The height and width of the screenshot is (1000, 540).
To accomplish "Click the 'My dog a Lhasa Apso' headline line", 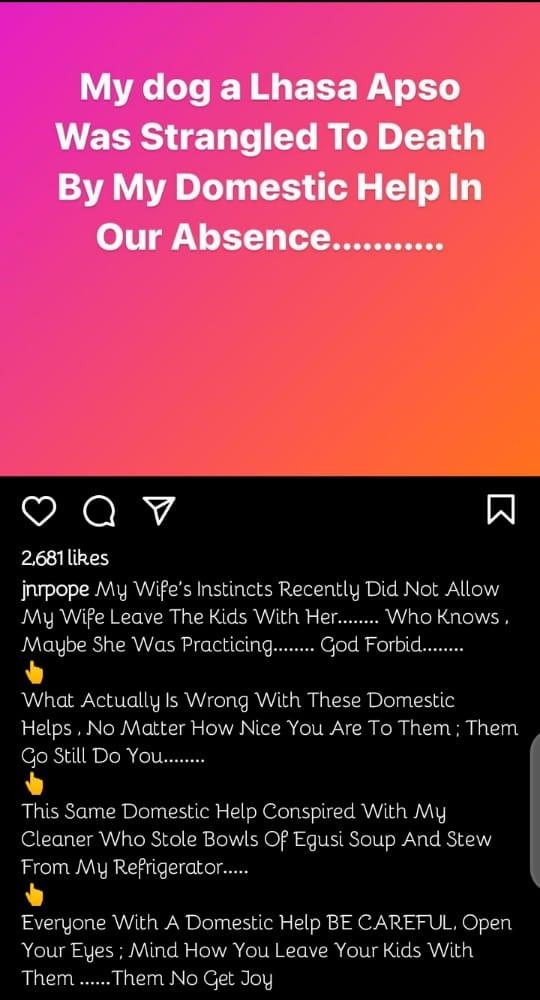I will coord(270,87).
